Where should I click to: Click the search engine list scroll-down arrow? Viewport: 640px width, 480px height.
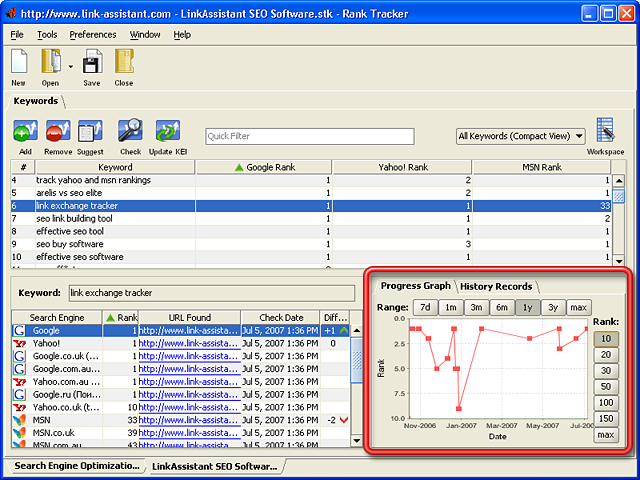tap(356, 440)
